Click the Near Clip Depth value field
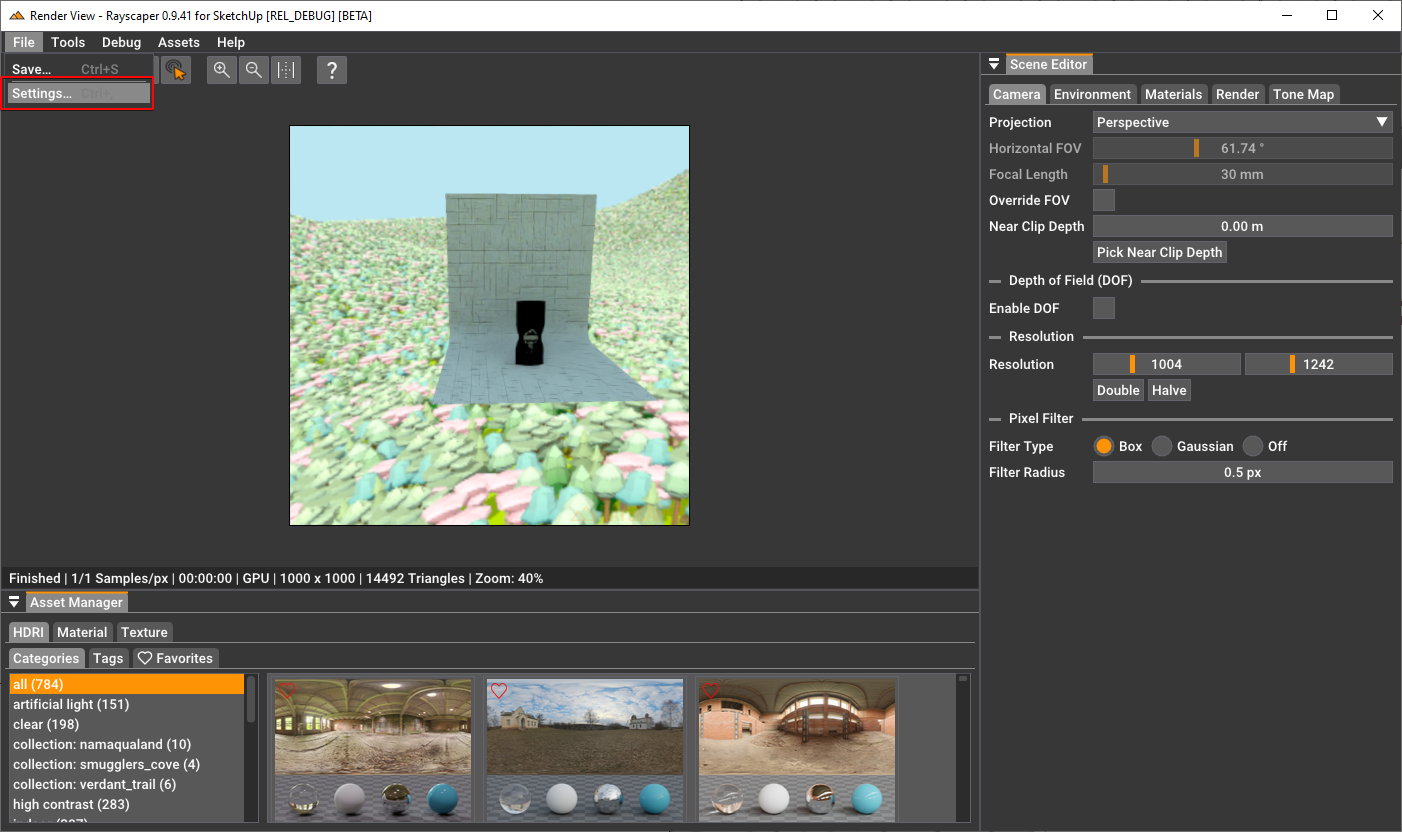The width and height of the screenshot is (1402, 832). 1242,226
